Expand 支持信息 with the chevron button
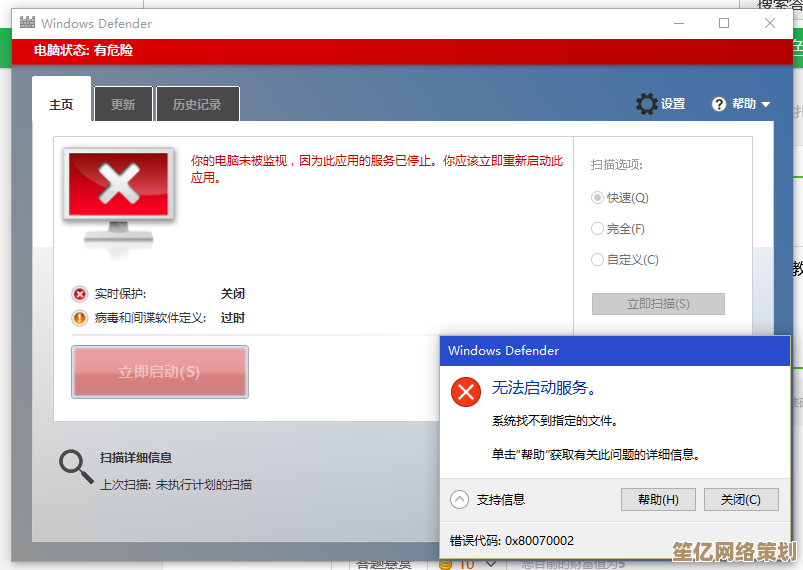 459,499
